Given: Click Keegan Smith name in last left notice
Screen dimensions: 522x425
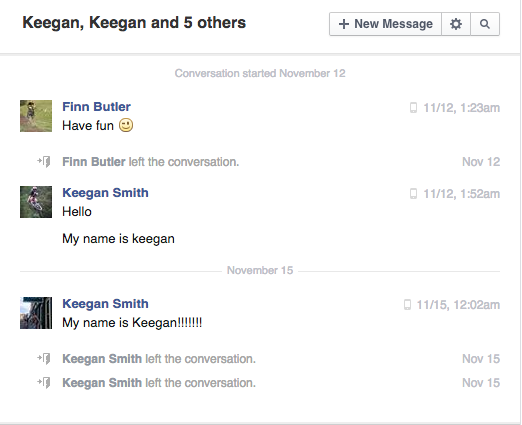Looking at the screenshot, I should click(102, 383).
